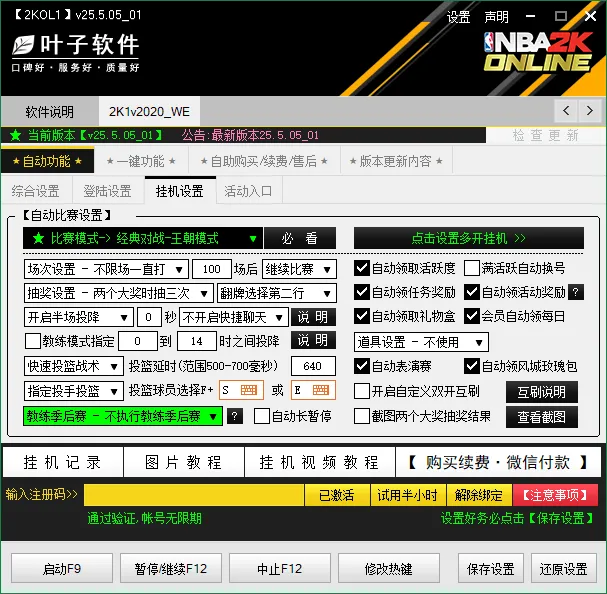This screenshot has height=594, width=607.
Task: Click the help icon beside 教练季后赛 dropdown
Action: click(235, 417)
